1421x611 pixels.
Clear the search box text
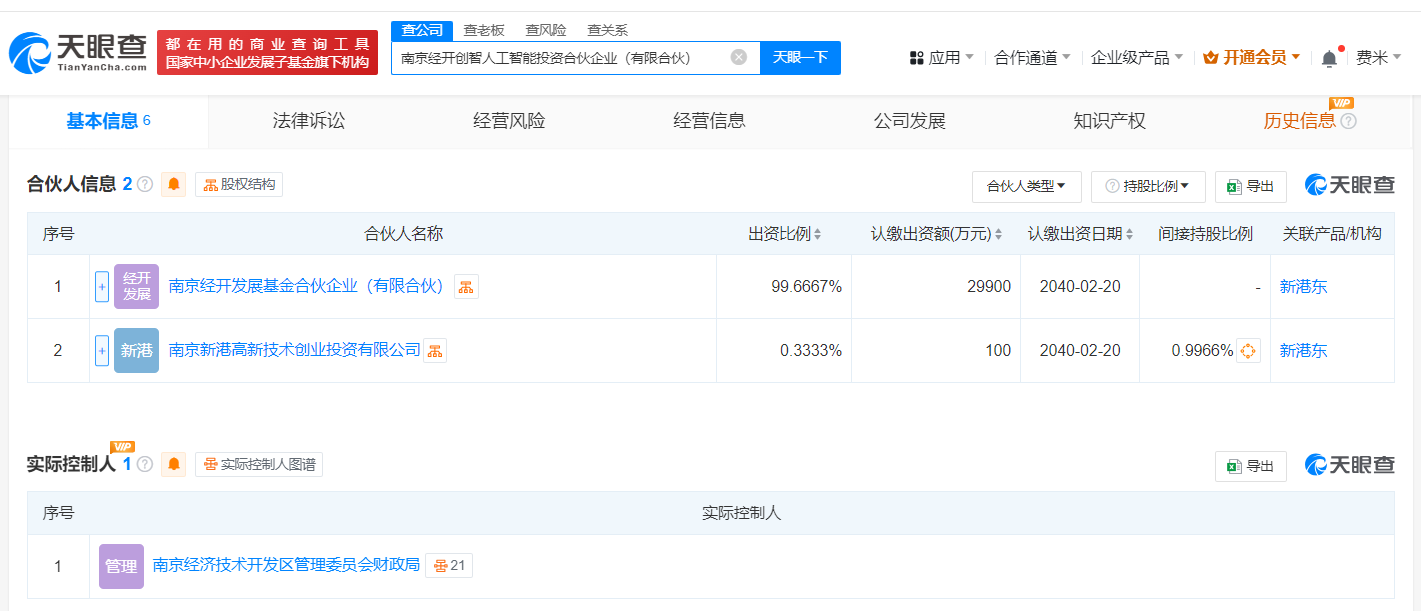(739, 57)
